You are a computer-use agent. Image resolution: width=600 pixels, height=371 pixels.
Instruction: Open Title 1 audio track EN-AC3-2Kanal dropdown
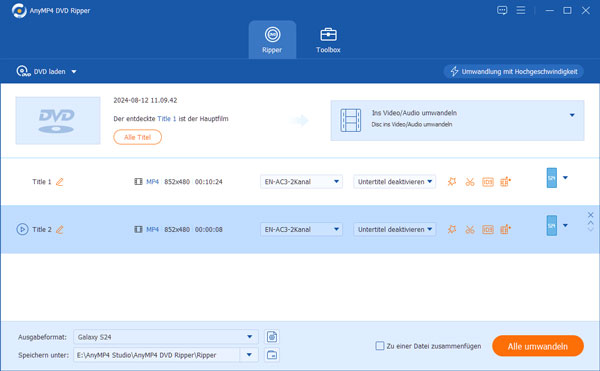[x=301, y=182]
